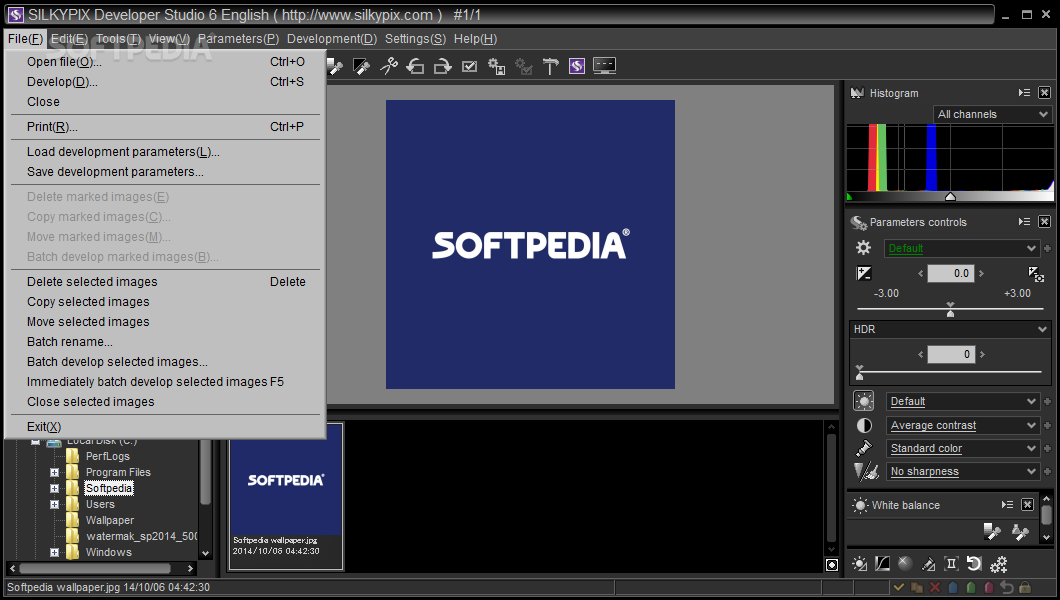
Task: Open the highlight controller sphere icon
Action: point(905,564)
